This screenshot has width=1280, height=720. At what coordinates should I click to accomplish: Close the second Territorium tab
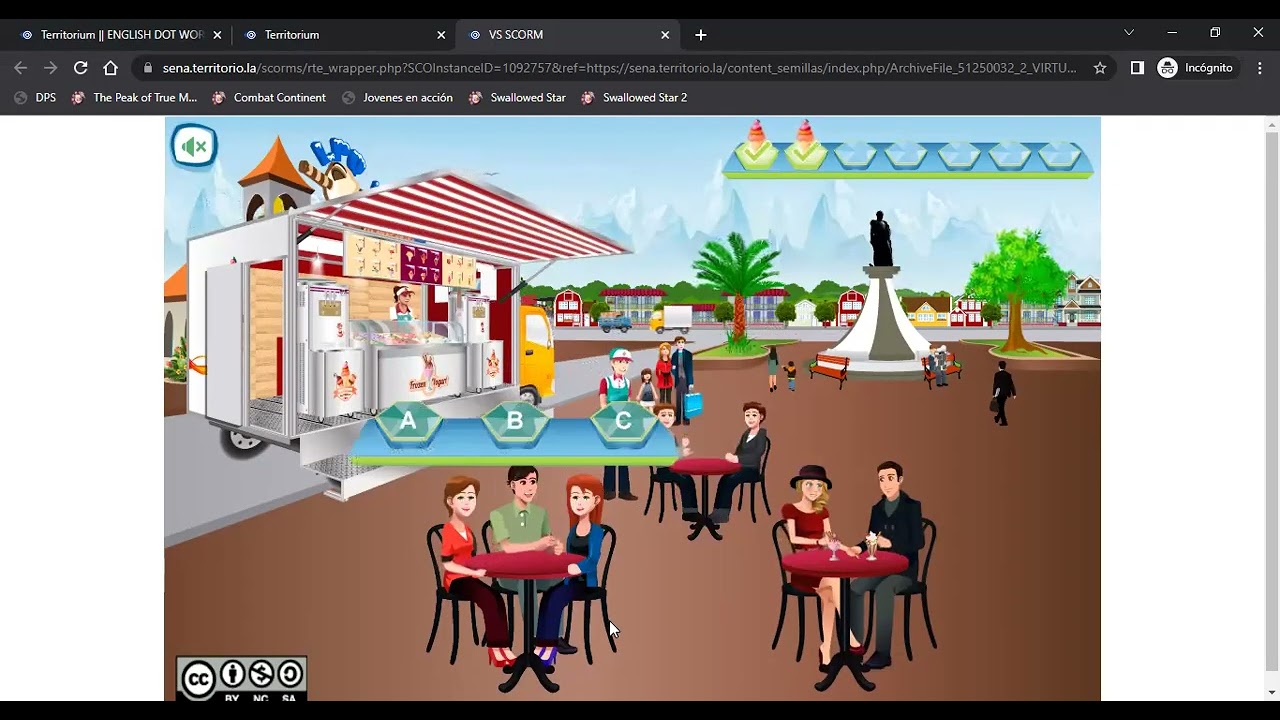pyautogui.click(x=441, y=34)
